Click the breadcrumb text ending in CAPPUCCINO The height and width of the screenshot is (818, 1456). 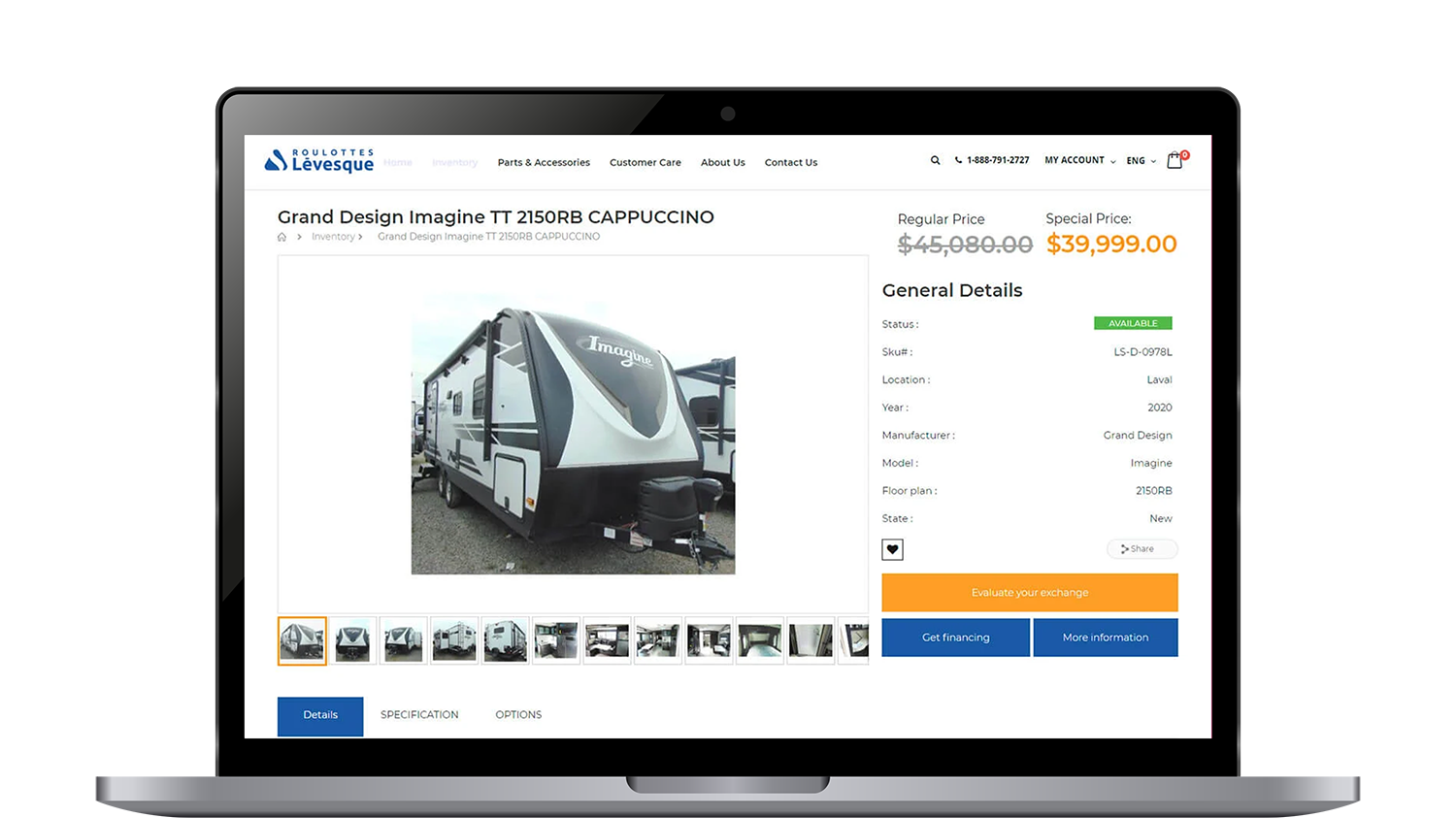[488, 237]
